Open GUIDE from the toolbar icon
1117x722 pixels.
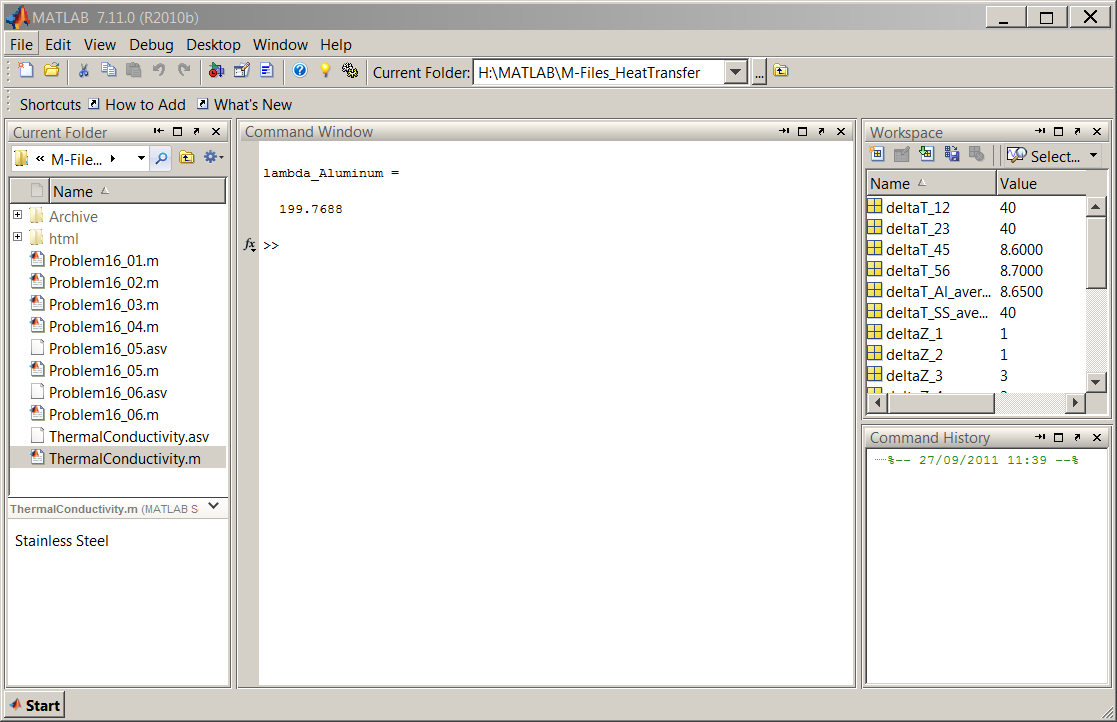241,70
